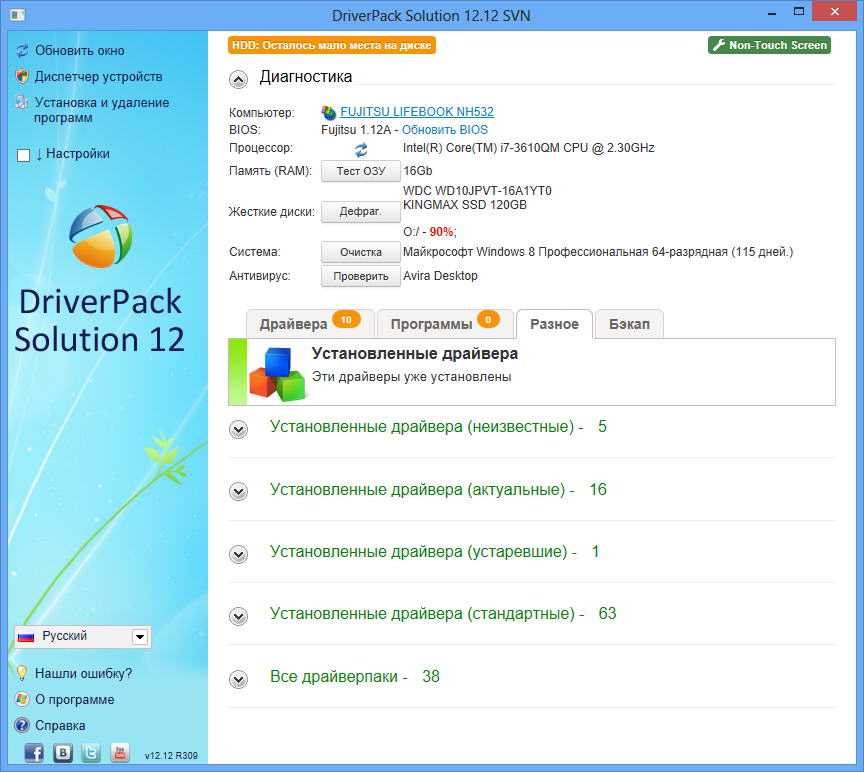Click the 'Дефраг.' button
The width and height of the screenshot is (864, 772).
pyautogui.click(x=361, y=212)
